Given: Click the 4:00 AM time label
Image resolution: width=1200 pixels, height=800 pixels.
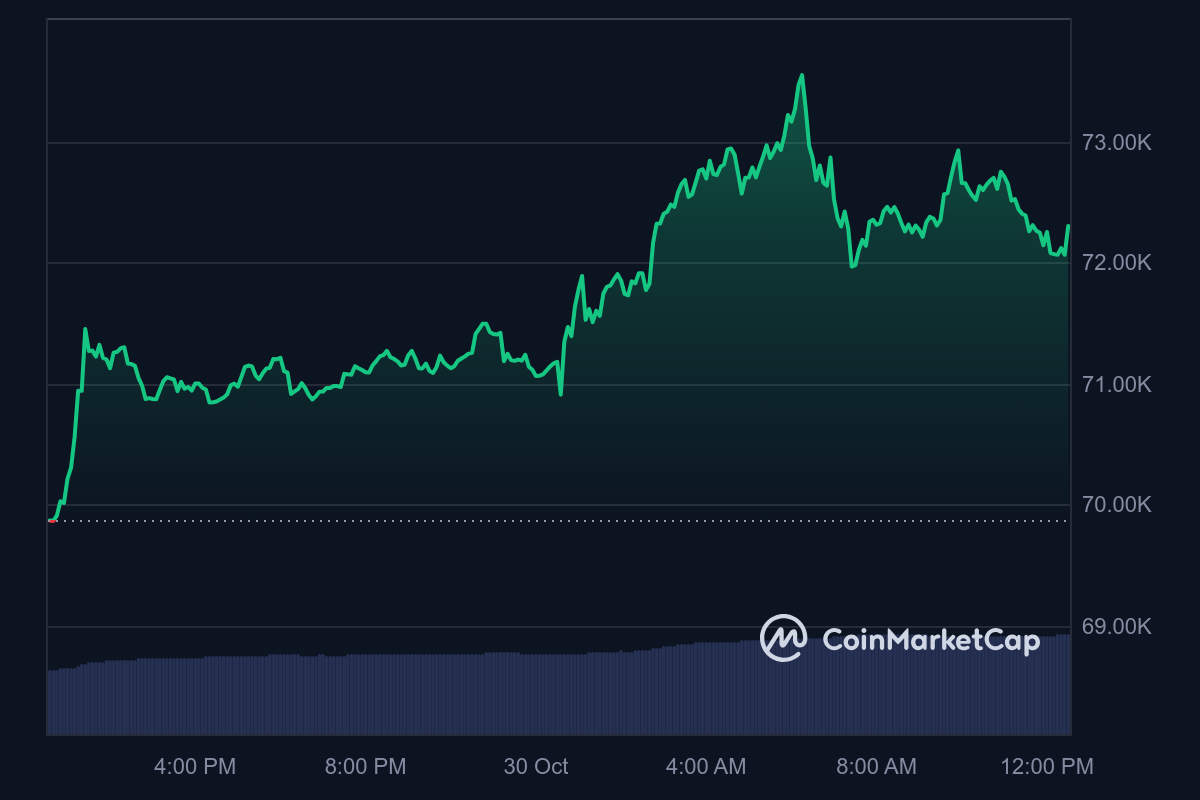Looking at the screenshot, I should click(706, 767).
